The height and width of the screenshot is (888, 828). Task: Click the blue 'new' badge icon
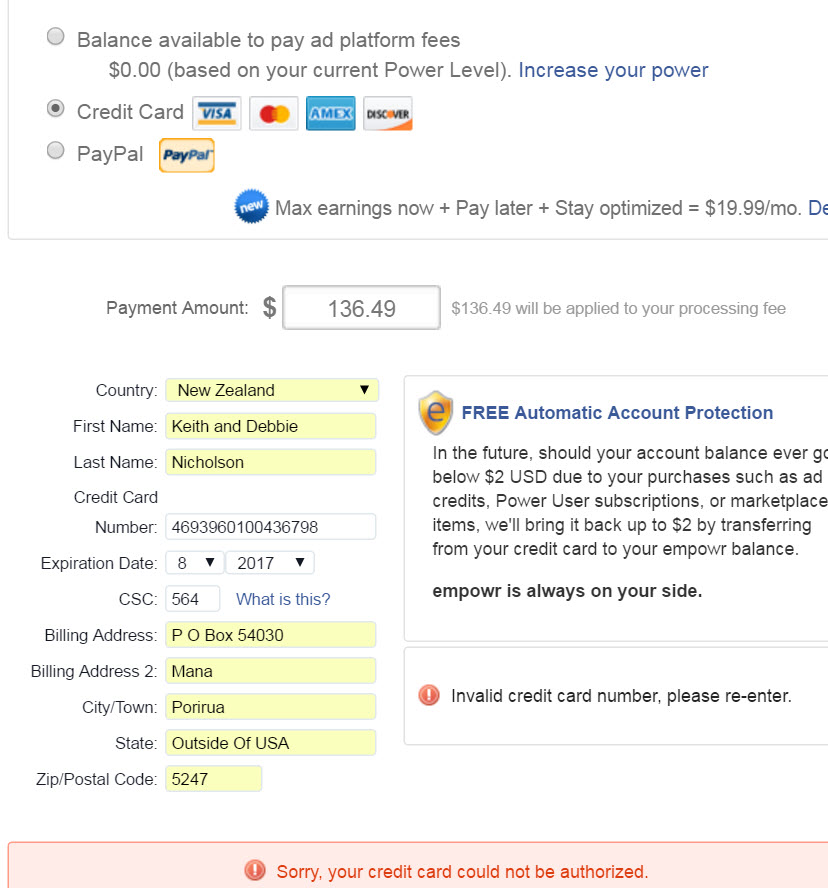(251, 207)
